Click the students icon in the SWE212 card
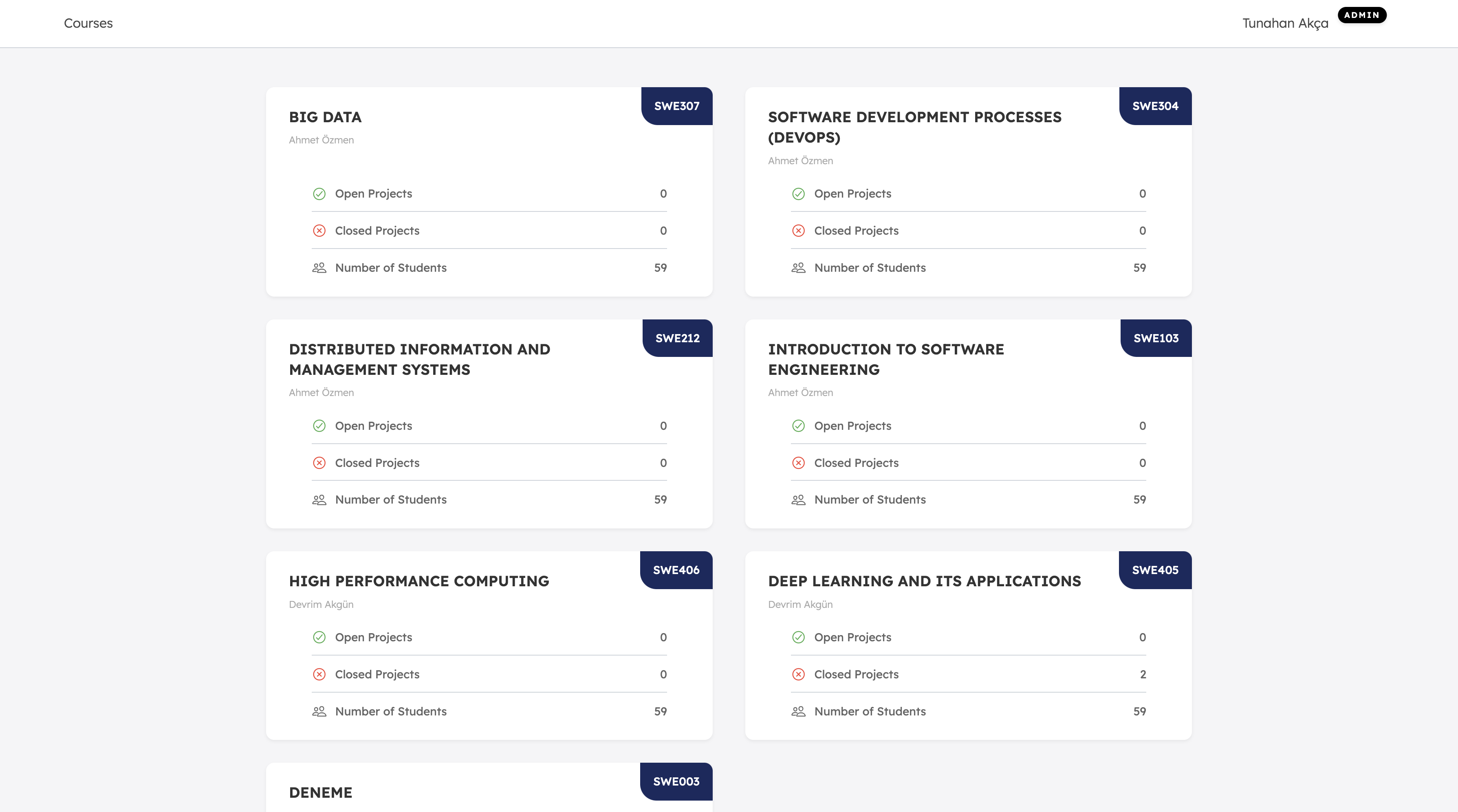 click(x=319, y=500)
